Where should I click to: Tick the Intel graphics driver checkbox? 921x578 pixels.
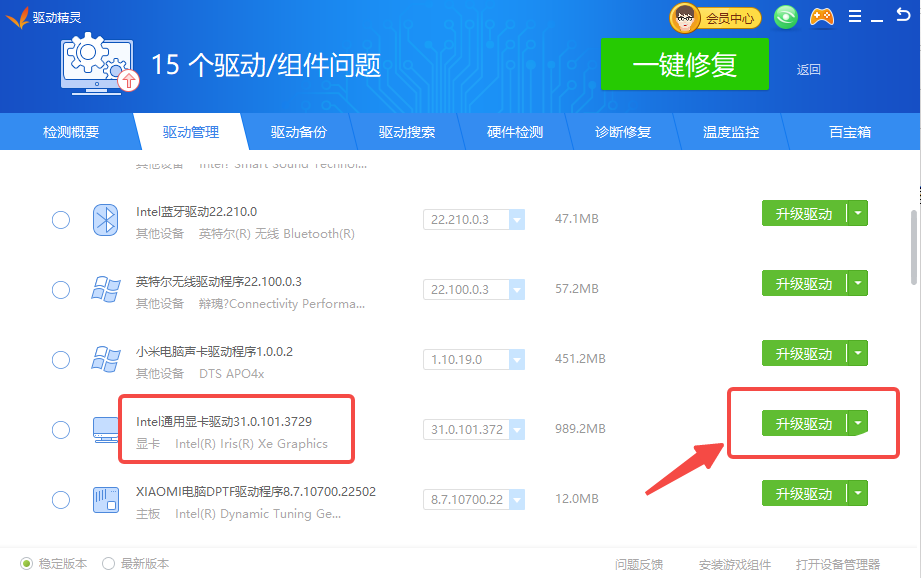[x=61, y=430]
